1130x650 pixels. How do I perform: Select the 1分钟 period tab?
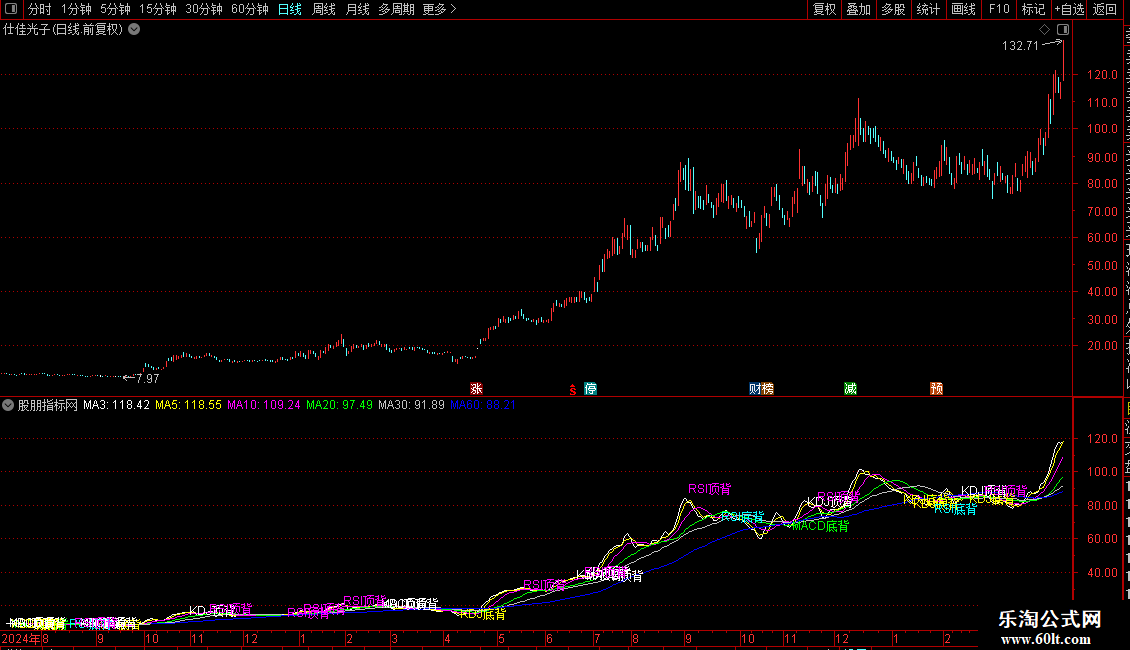click(76, 9)
